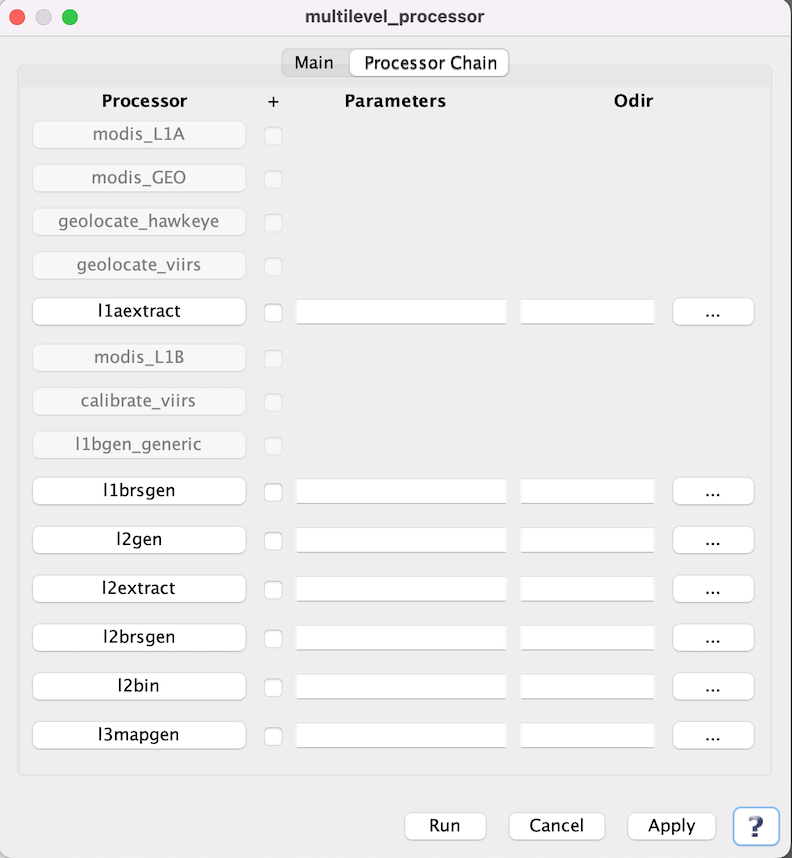Click the help question mark icon
Viewport: 792px width, 858px height.
click(x=756, y=826)
